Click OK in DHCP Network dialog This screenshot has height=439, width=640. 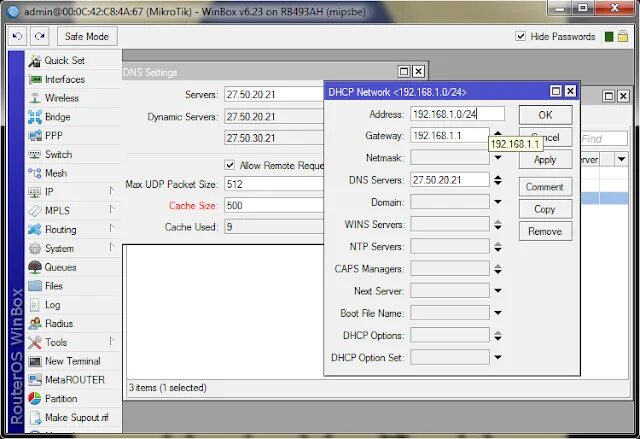pyautogui.click(x=545, y=115)
